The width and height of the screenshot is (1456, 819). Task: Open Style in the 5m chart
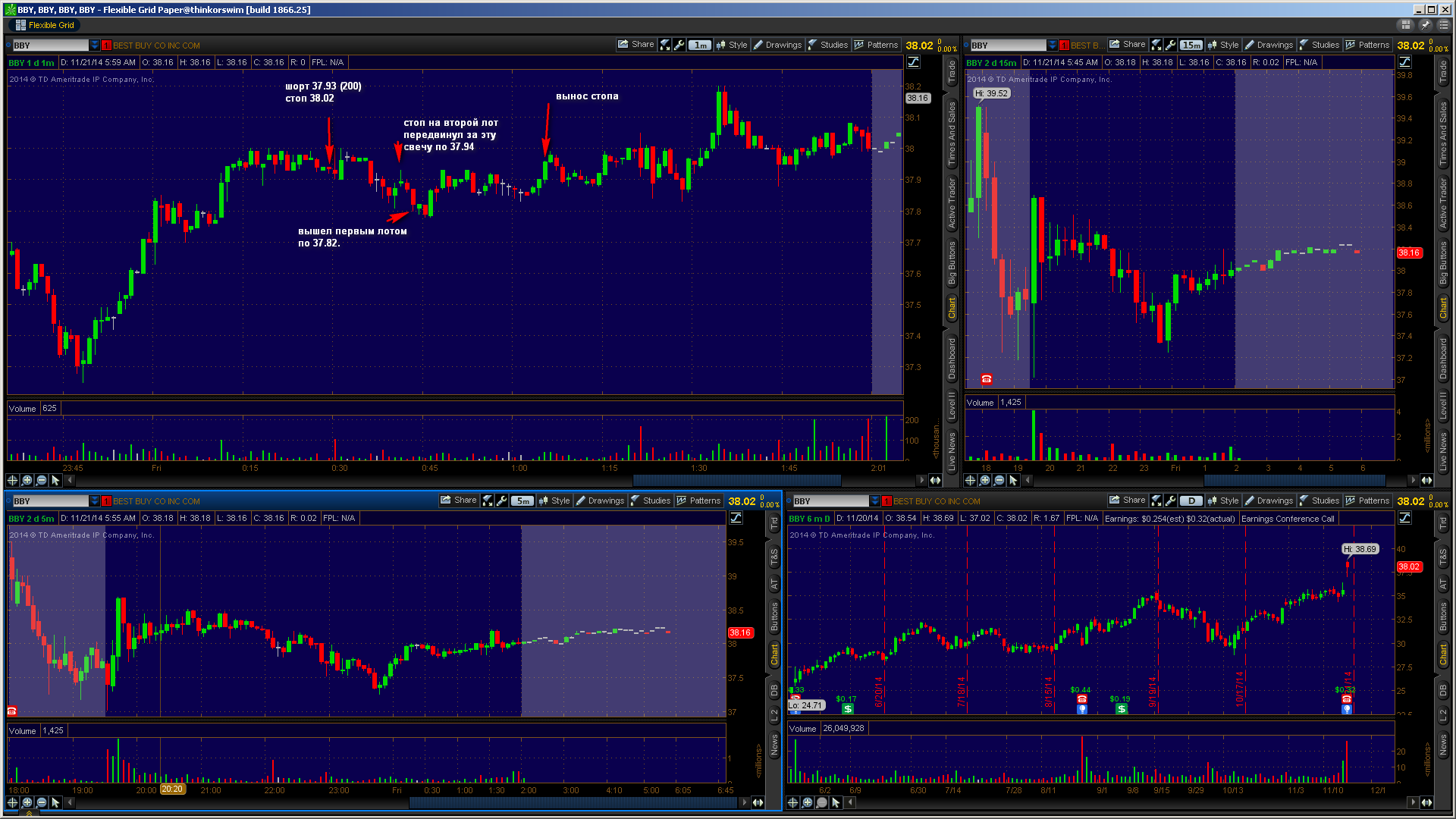click(554, 500)
